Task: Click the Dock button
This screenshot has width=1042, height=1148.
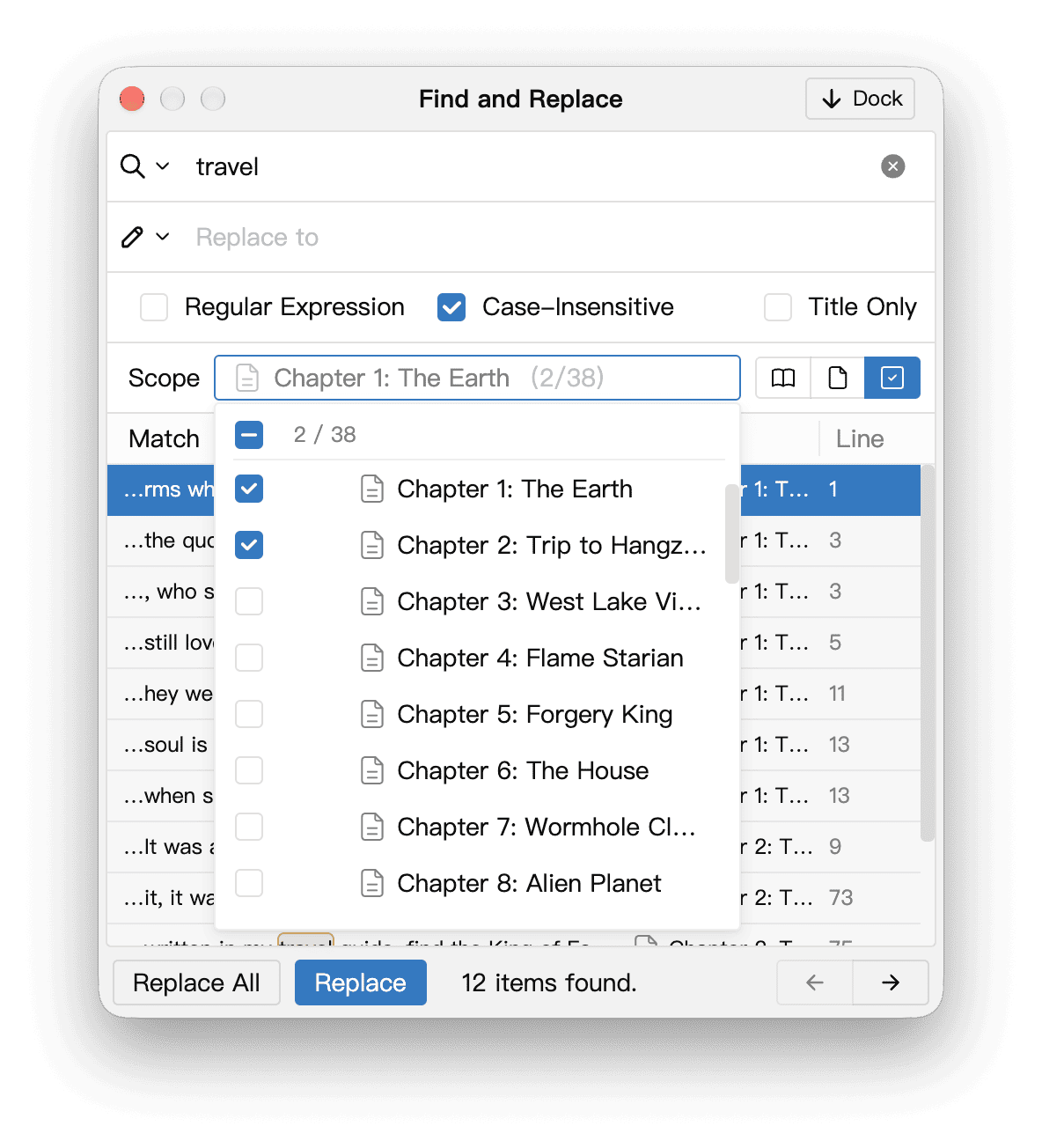Action: (x=860, y=99)
